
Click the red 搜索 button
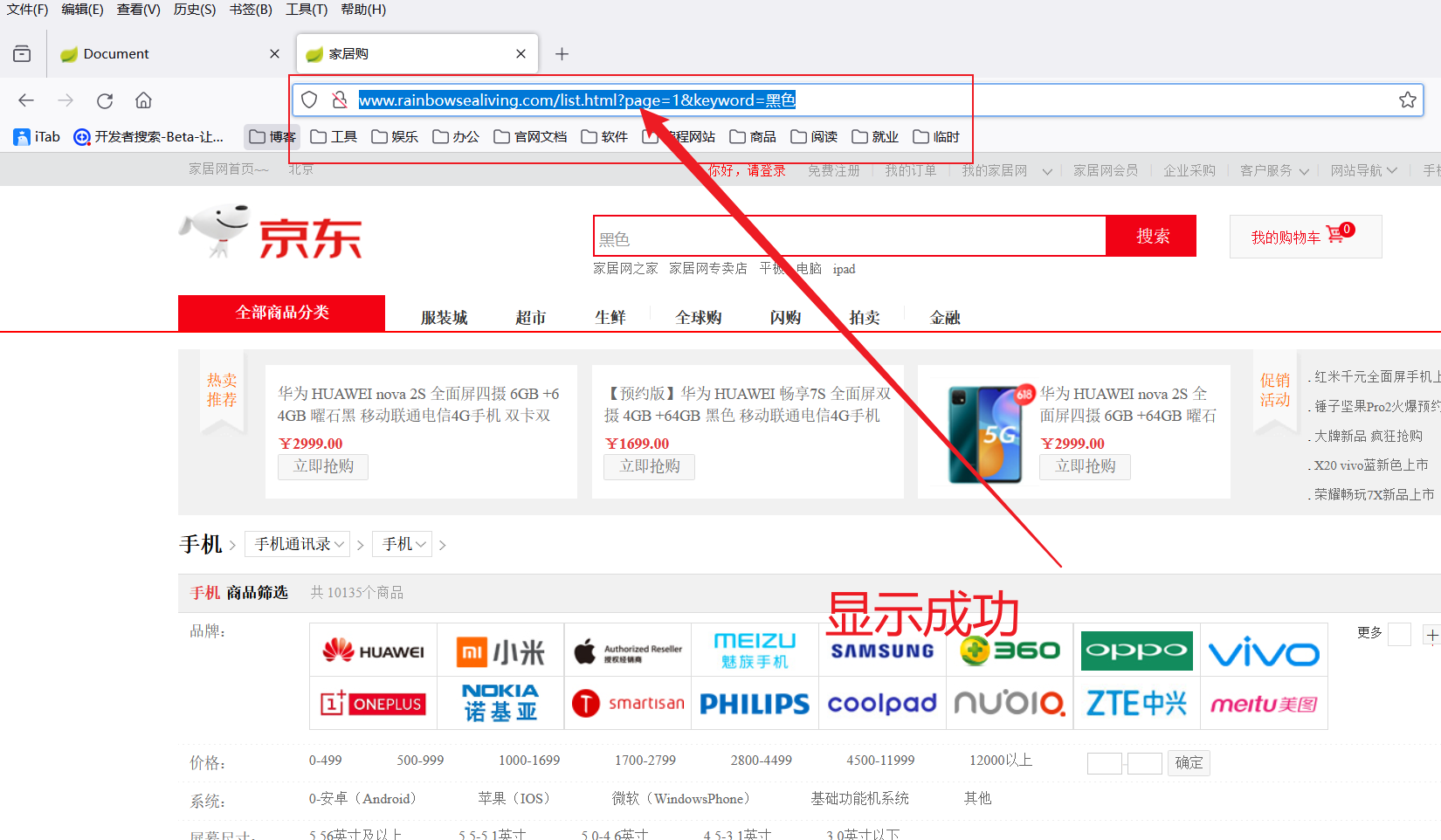click(1152, 236)
